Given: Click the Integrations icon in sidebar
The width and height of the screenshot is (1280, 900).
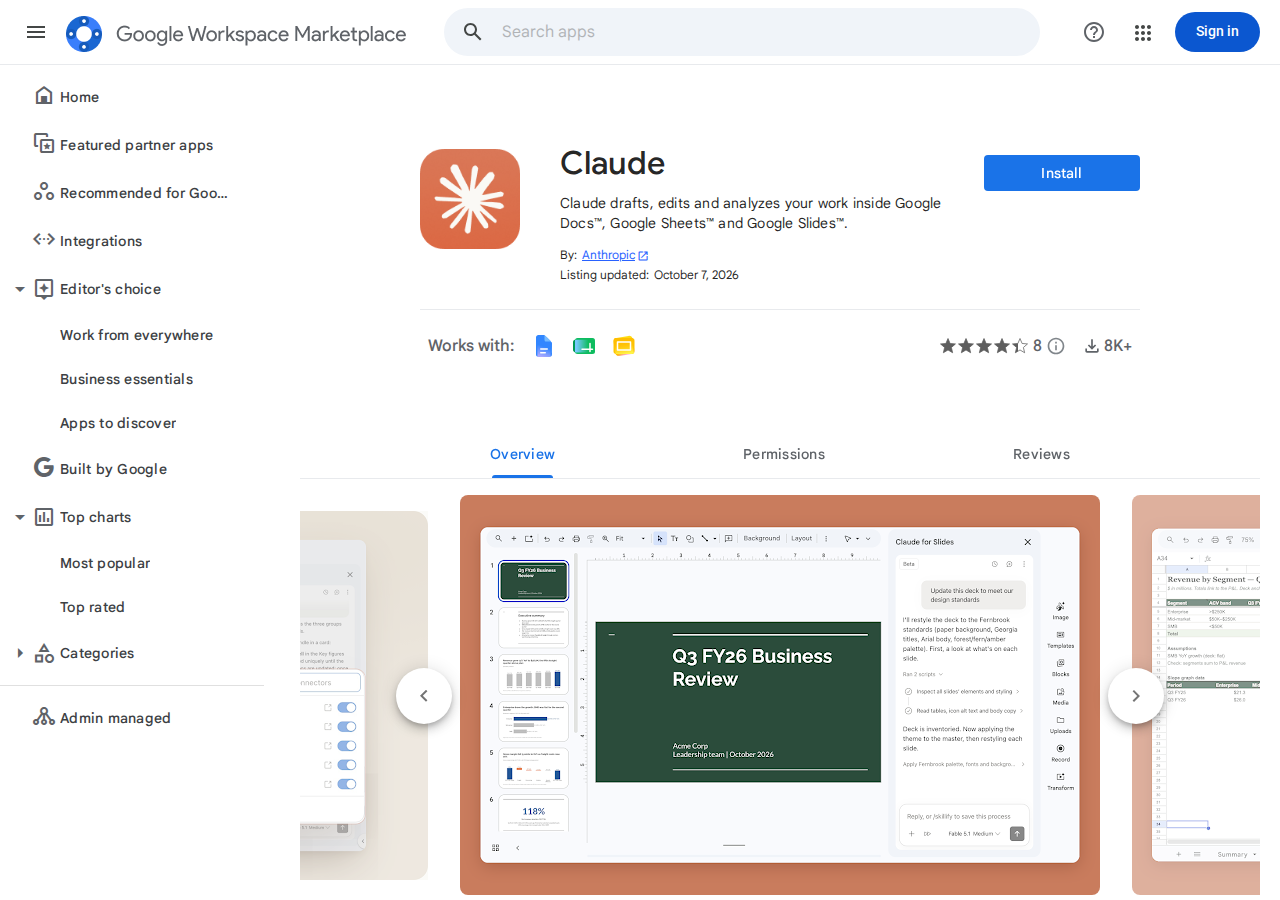Looking at the screenshot, I should point(44,240).
